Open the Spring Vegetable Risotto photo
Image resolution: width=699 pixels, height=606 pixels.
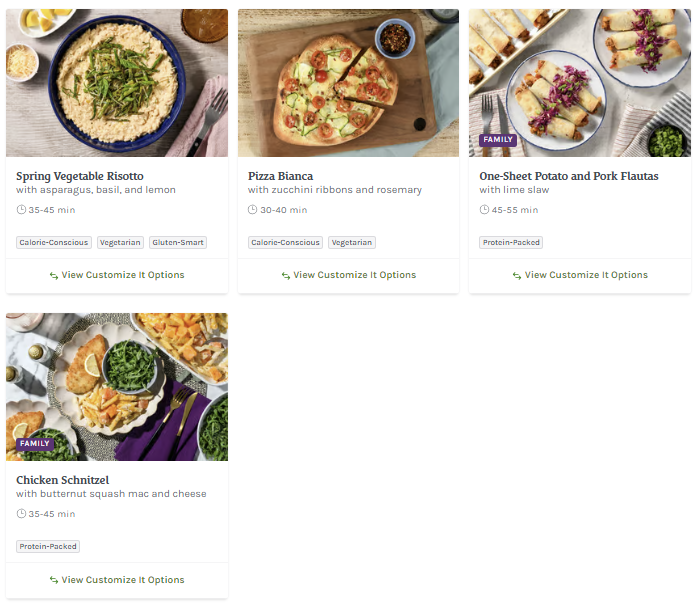[x=117, y=83]
